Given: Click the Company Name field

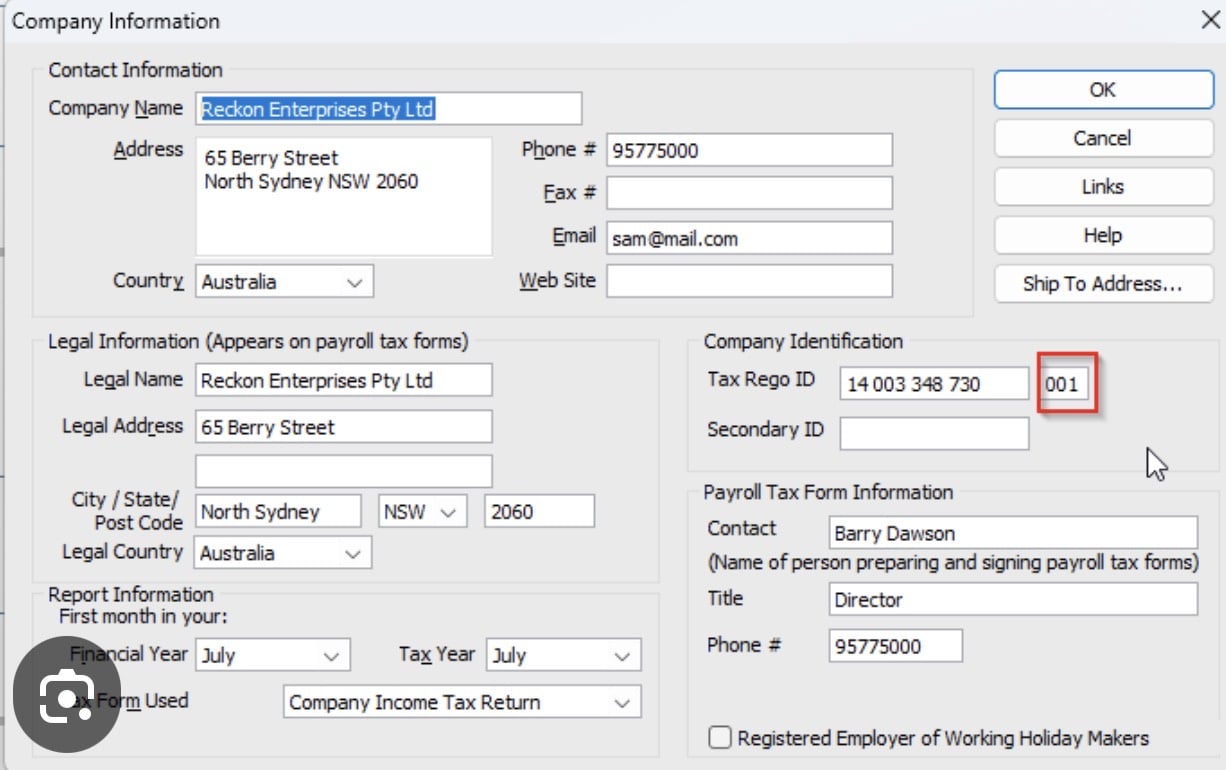Looking at the screenshot, I should [389, 109].
